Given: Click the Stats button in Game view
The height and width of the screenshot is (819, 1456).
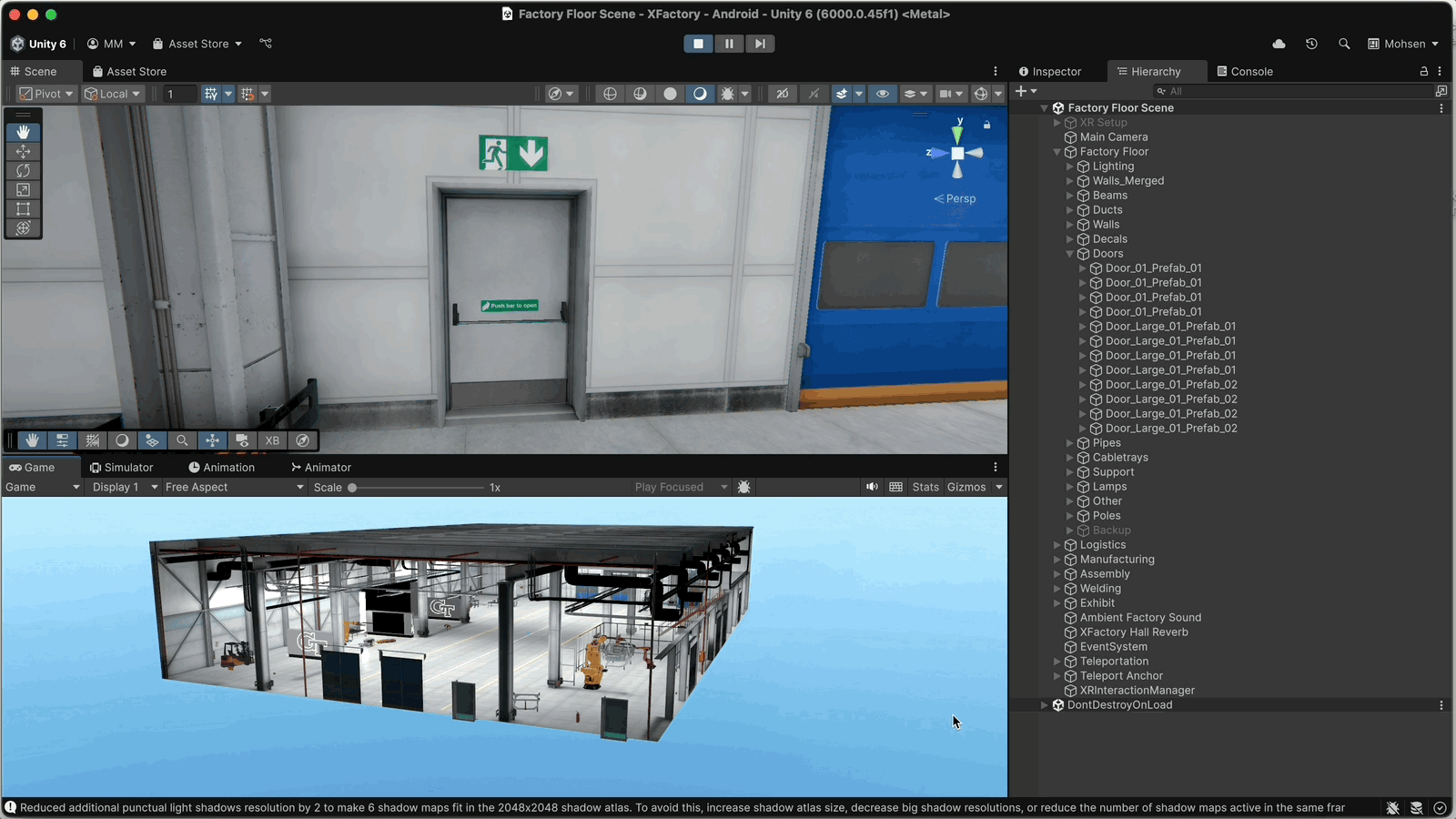Looking at the screenshot, I should [925, 488].
